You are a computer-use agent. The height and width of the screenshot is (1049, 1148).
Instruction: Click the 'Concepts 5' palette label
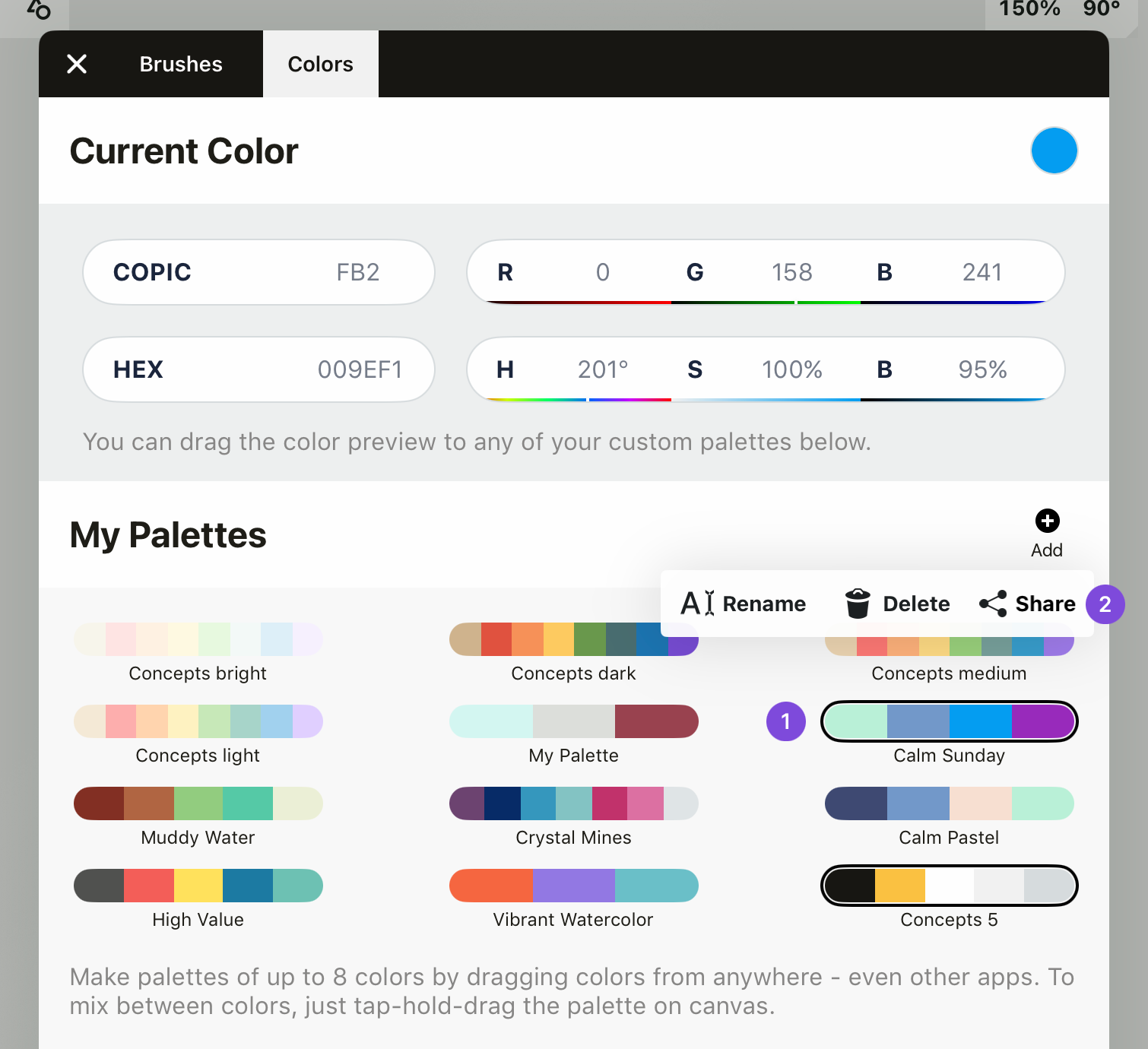[949, 920]
